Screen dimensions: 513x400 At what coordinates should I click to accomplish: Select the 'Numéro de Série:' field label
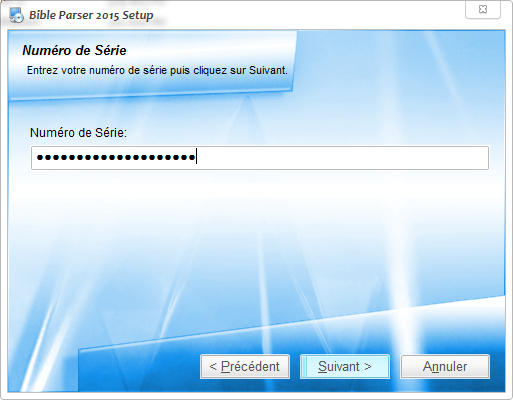(78, 133)
